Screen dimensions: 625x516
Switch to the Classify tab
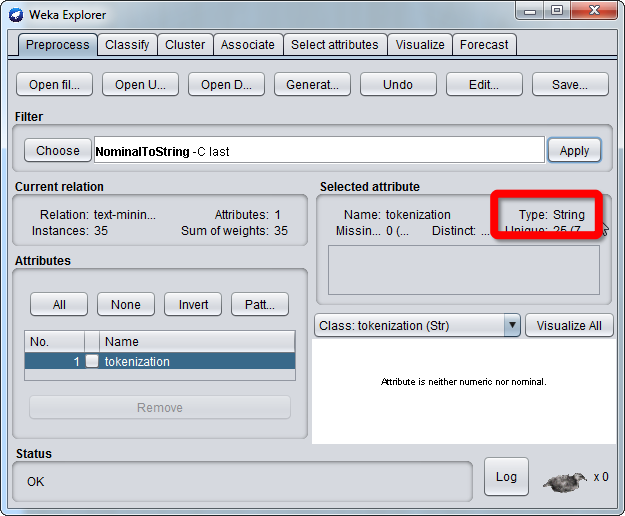(x=127, y=45)
